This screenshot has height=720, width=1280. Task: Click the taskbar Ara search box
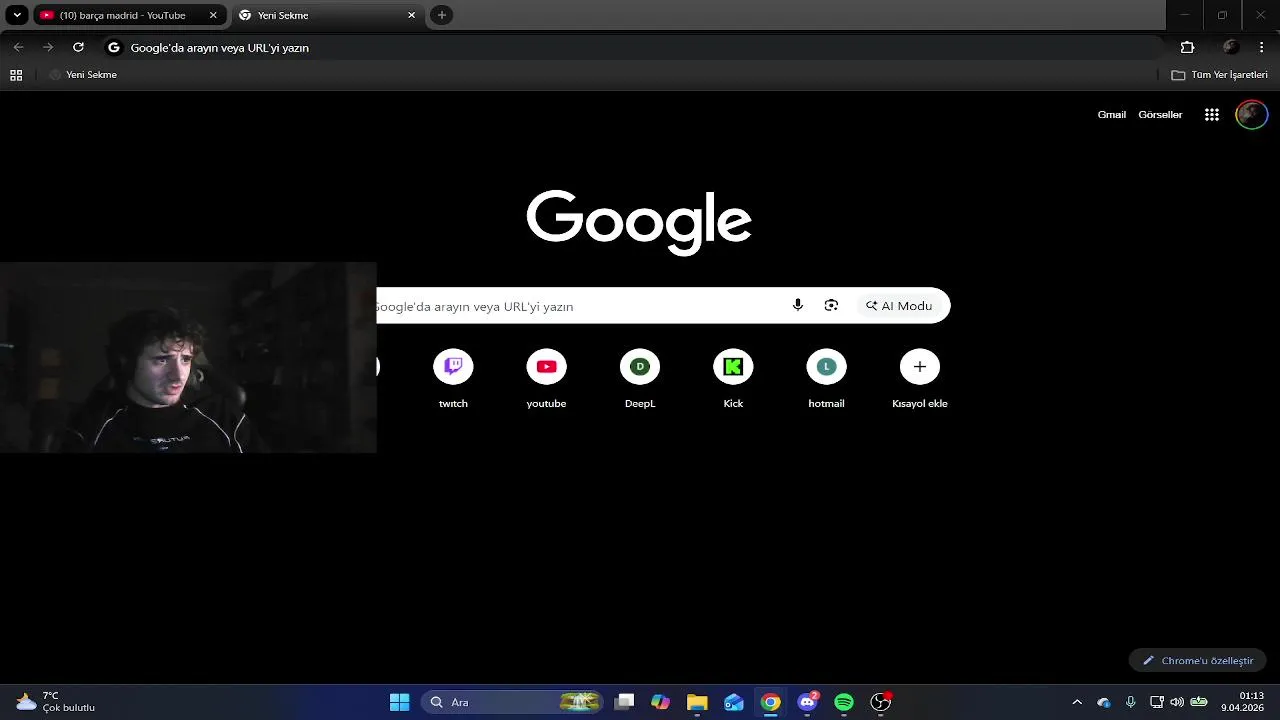pos(514,702)
